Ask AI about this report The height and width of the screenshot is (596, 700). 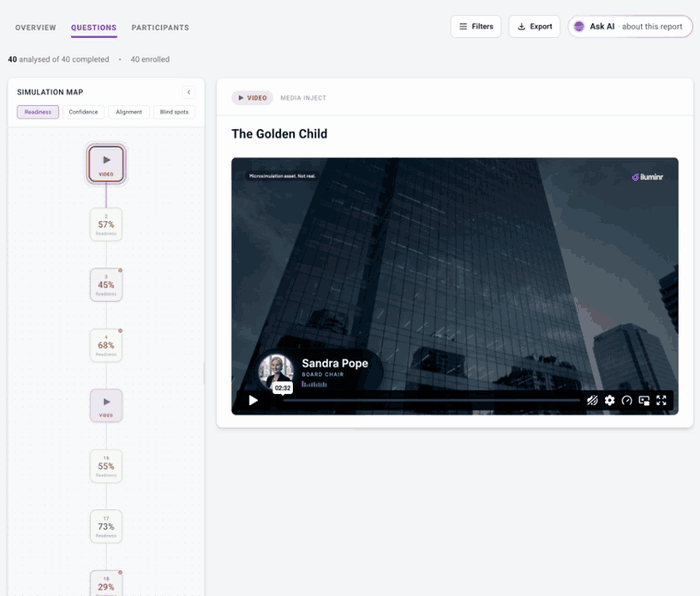pyautogui.click(x=630, y=26)
